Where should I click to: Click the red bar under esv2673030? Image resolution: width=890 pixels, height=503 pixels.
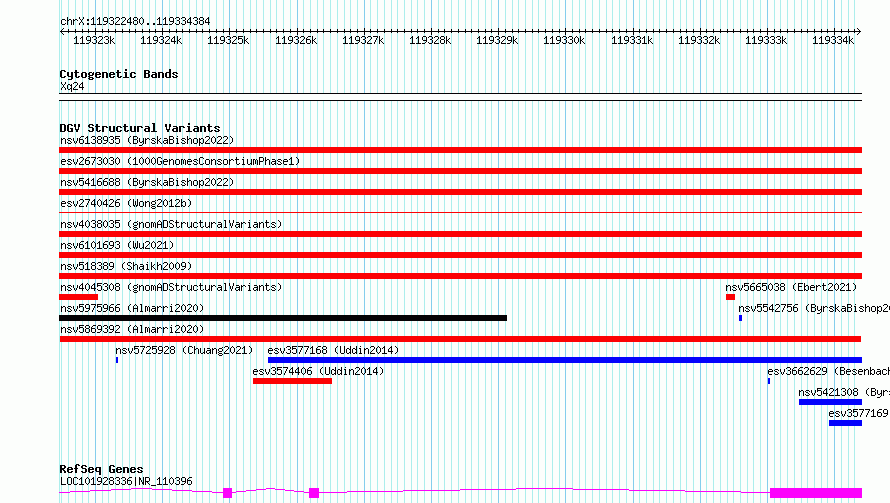coord(460,171)
